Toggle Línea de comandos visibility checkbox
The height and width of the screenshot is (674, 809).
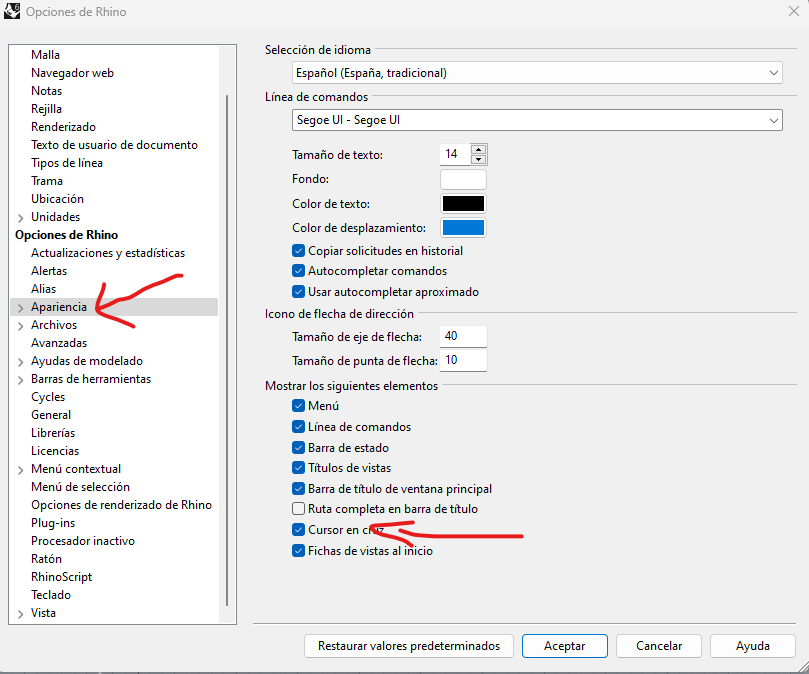[x=298, y=427]
